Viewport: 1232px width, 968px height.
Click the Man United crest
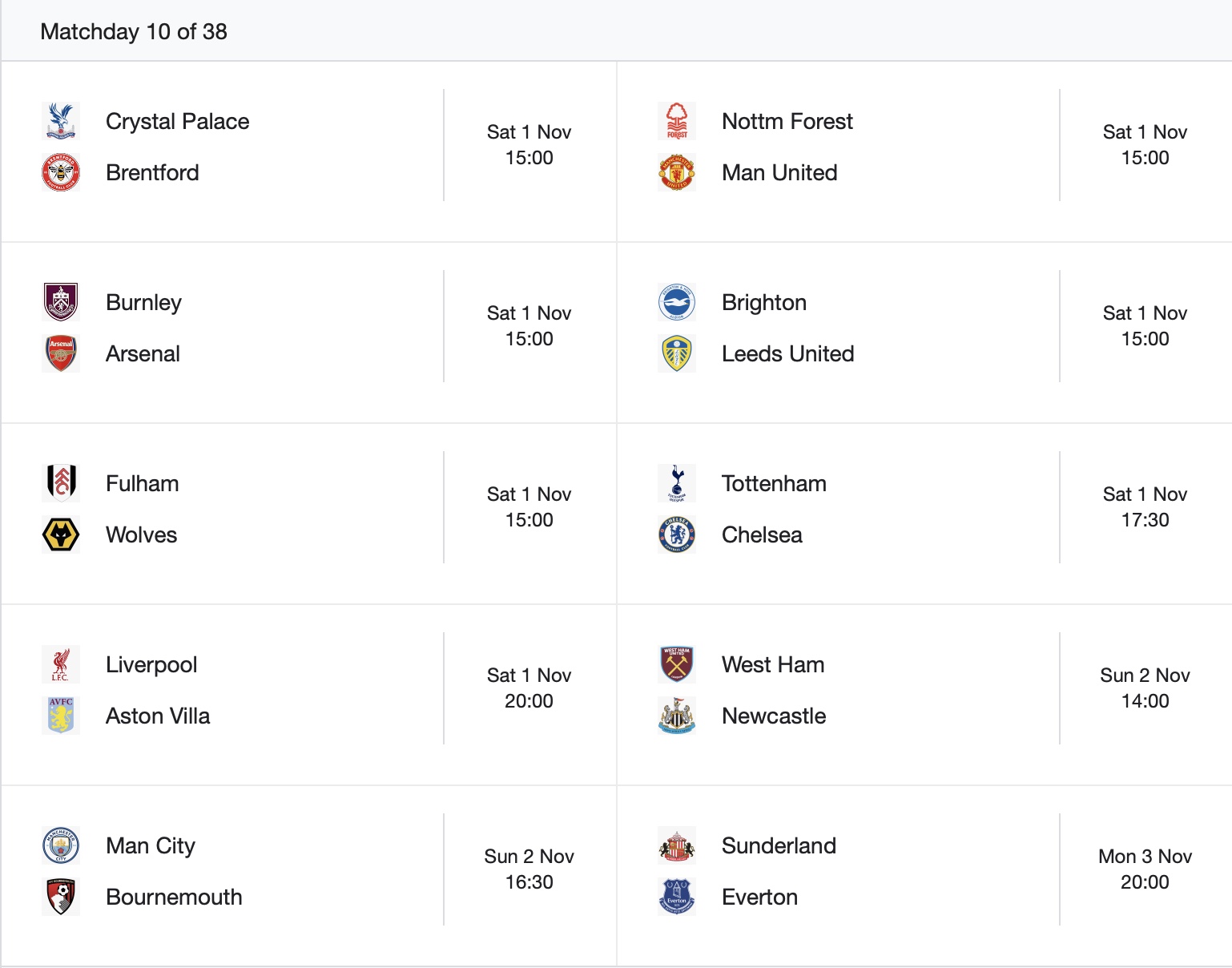pyautogui.click(x=677, y=172)
